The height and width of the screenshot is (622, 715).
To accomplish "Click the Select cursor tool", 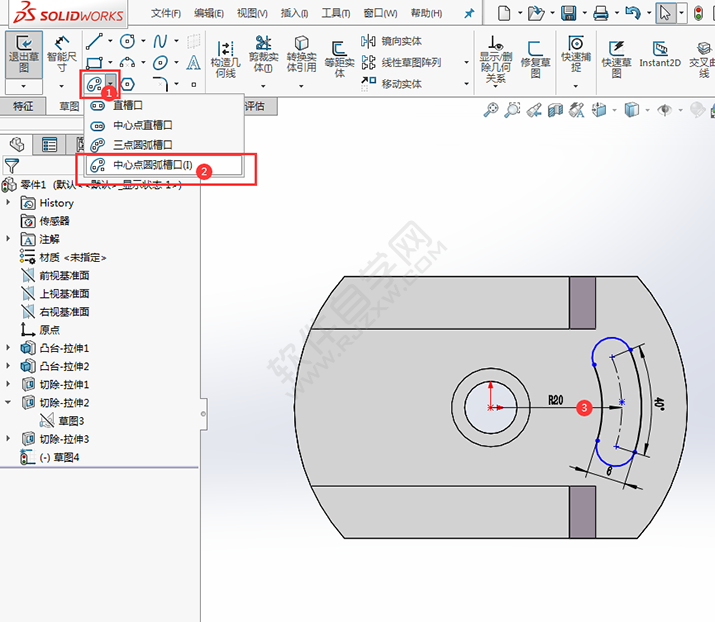I will [665, 13].
